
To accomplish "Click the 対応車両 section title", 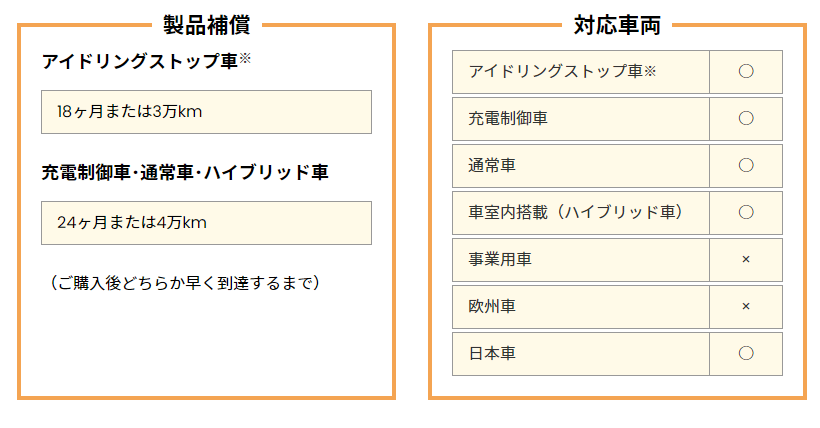I will 617,25.
